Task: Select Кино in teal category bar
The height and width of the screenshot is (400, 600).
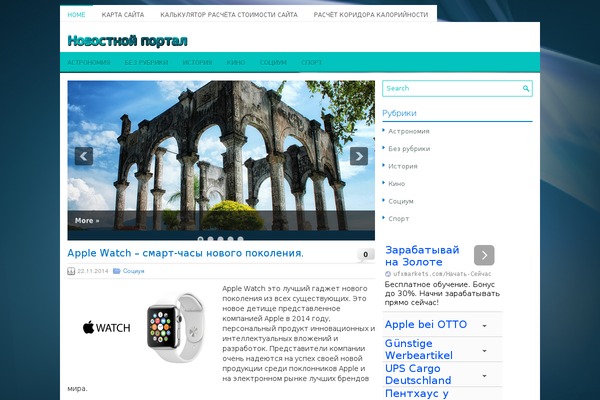Action: [236, 62]
